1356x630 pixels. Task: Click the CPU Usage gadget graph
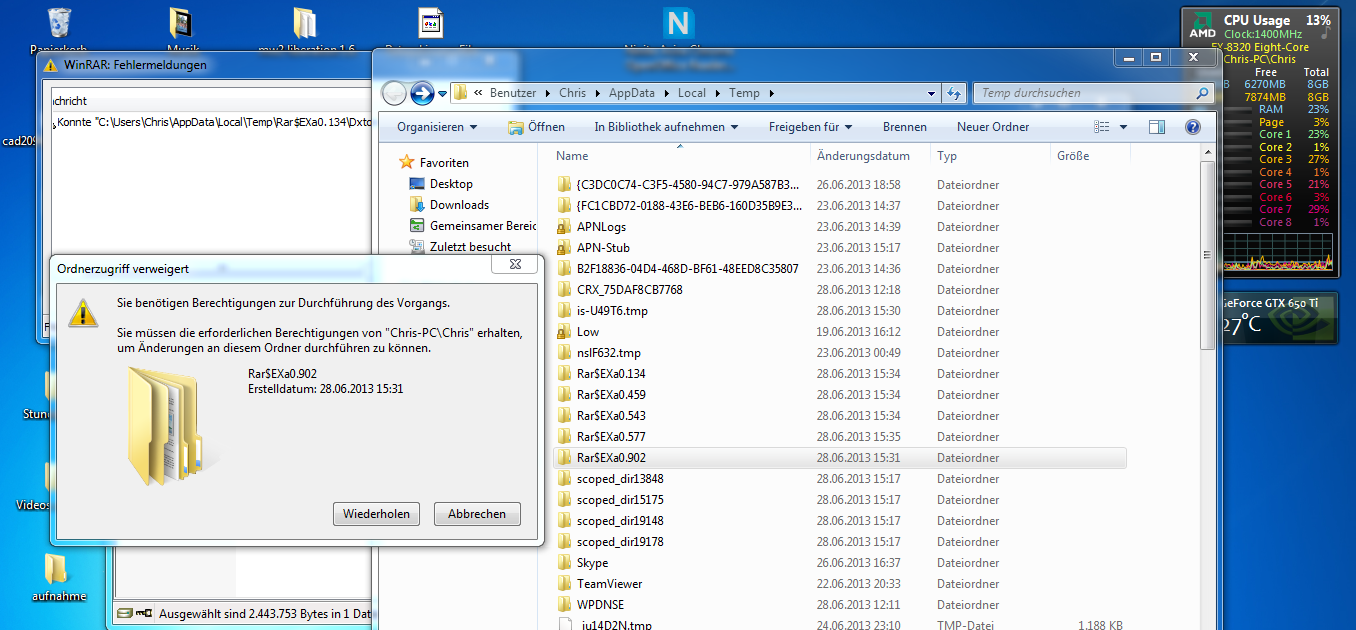point(1279,252)
